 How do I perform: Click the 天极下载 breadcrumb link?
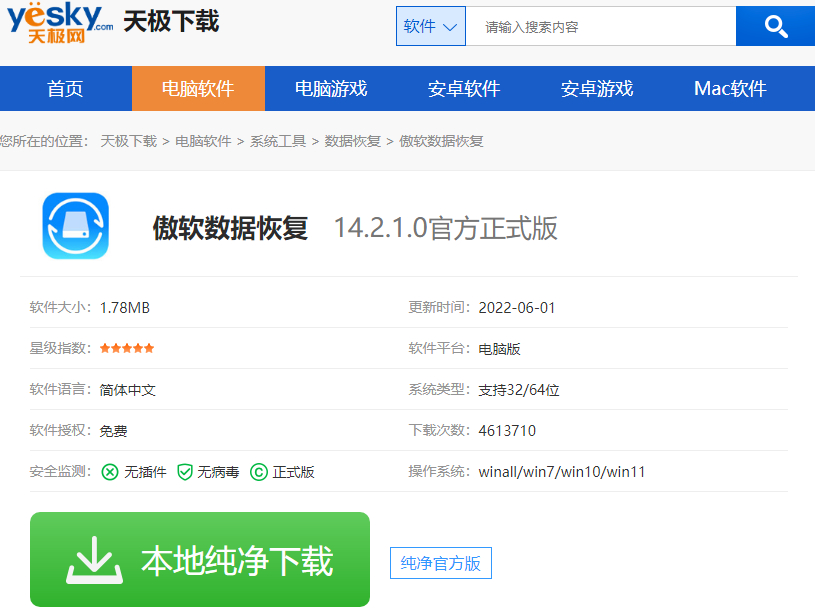128,141
